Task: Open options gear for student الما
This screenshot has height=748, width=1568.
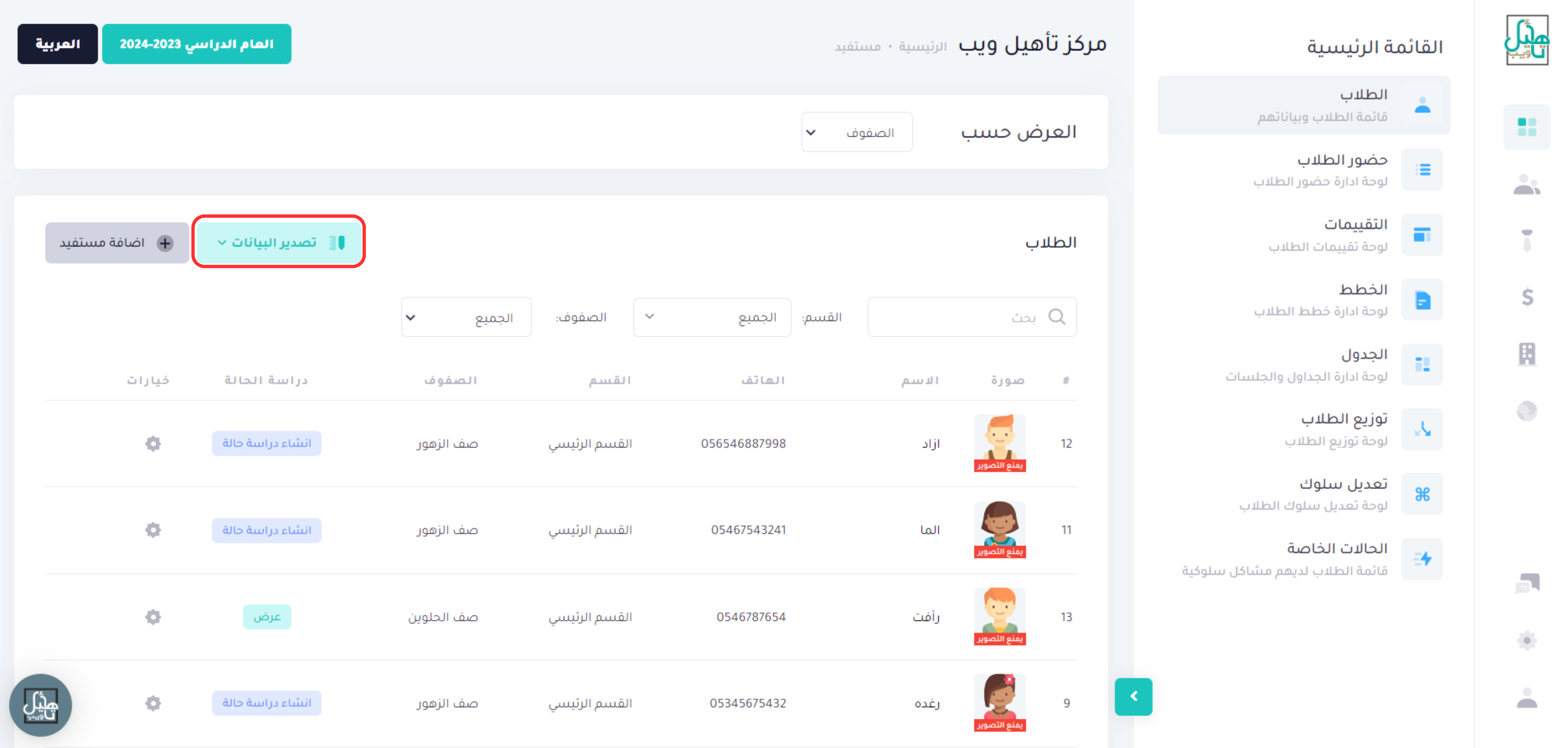Action: coord(153,530)
